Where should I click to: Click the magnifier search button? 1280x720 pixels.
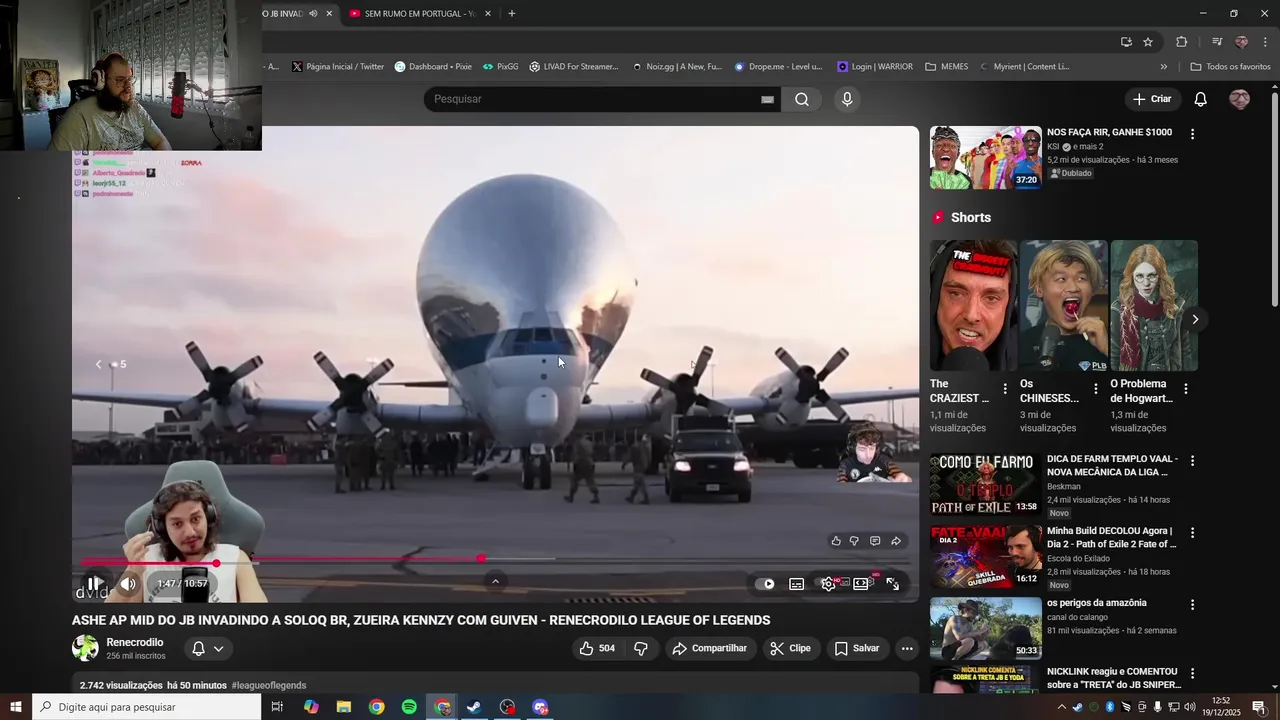[x=802, y=99]
